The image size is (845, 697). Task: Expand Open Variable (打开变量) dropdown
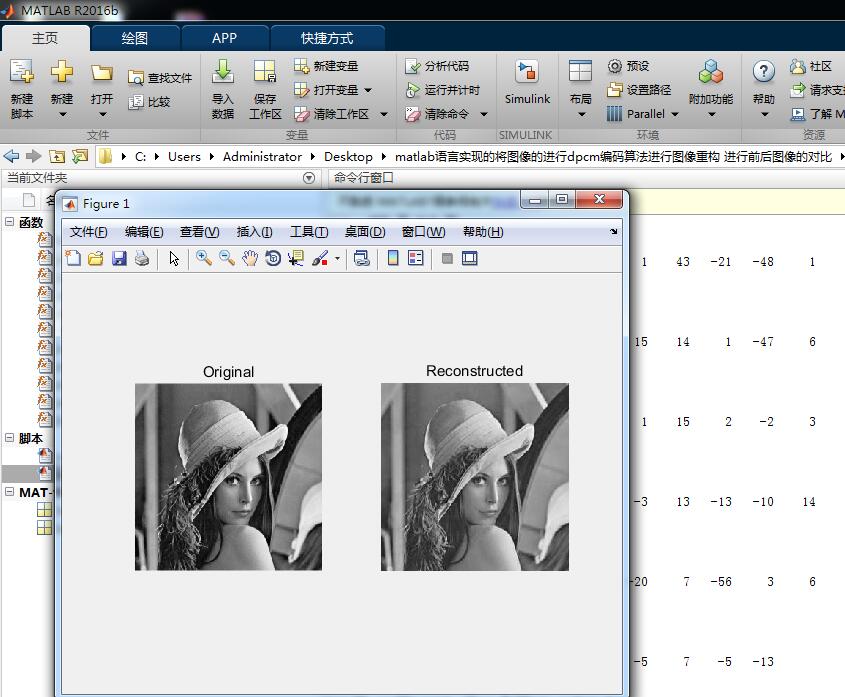[x=368, y=90]
